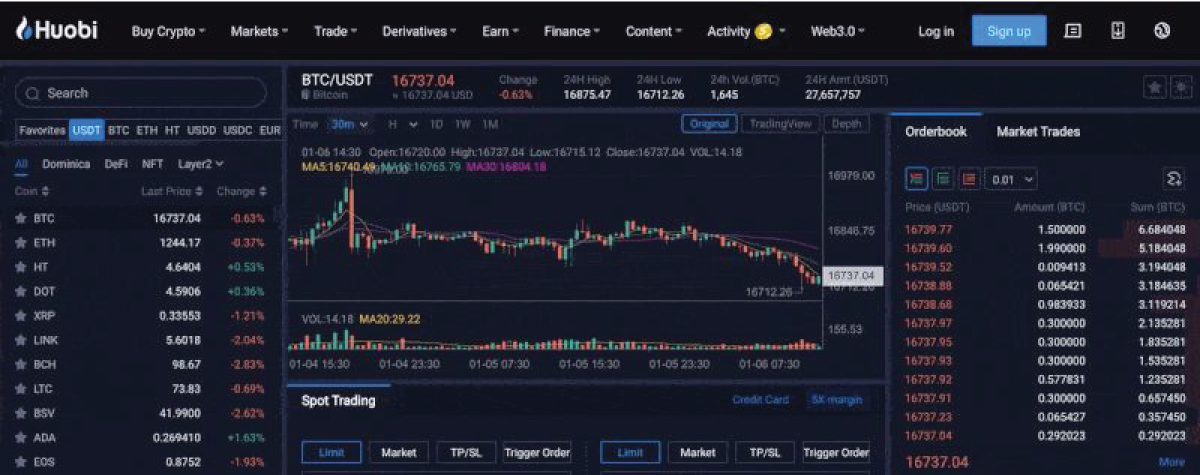
Task: Click the coin Search field
Action: [141, 93]
